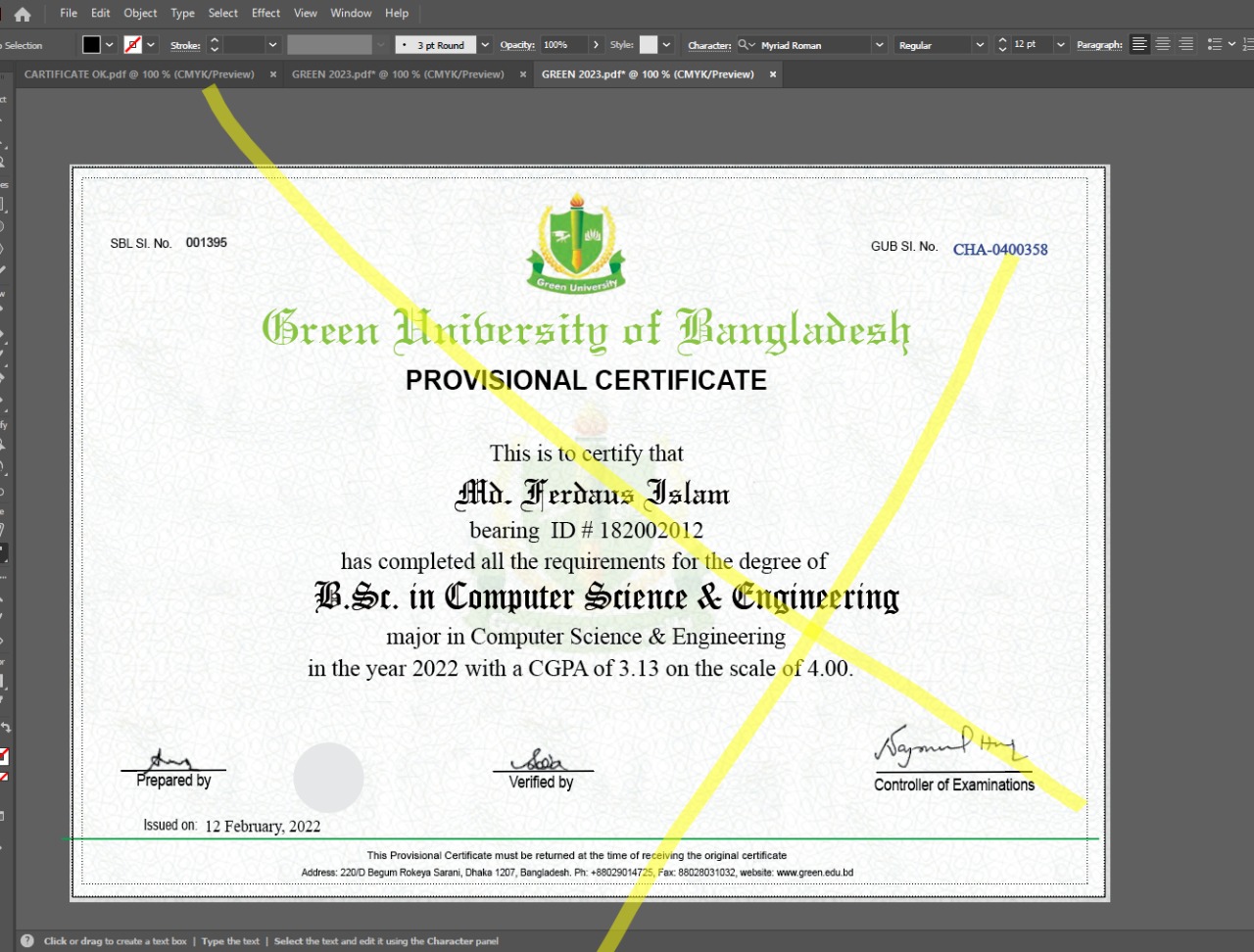Click the Opacity panel link

coord(516,45)
